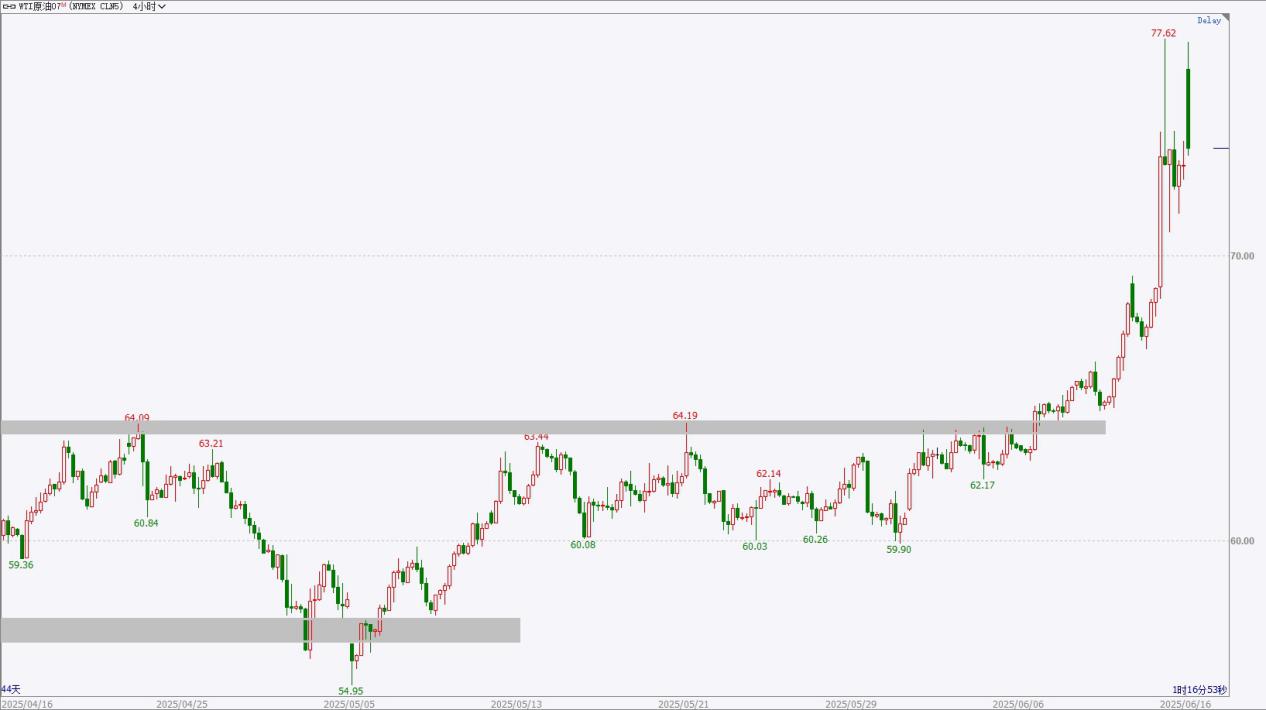Click the 44天 range label
Viewport: 1266px width, 710px height.
point(10,689)
